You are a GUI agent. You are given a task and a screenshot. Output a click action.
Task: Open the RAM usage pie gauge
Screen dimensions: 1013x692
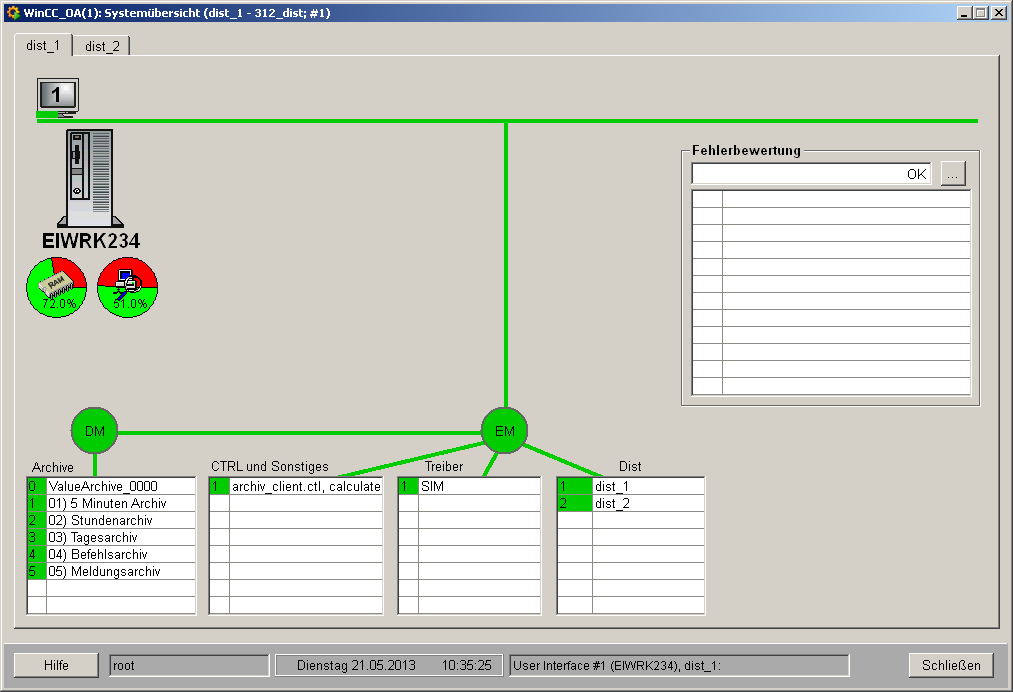57,288
